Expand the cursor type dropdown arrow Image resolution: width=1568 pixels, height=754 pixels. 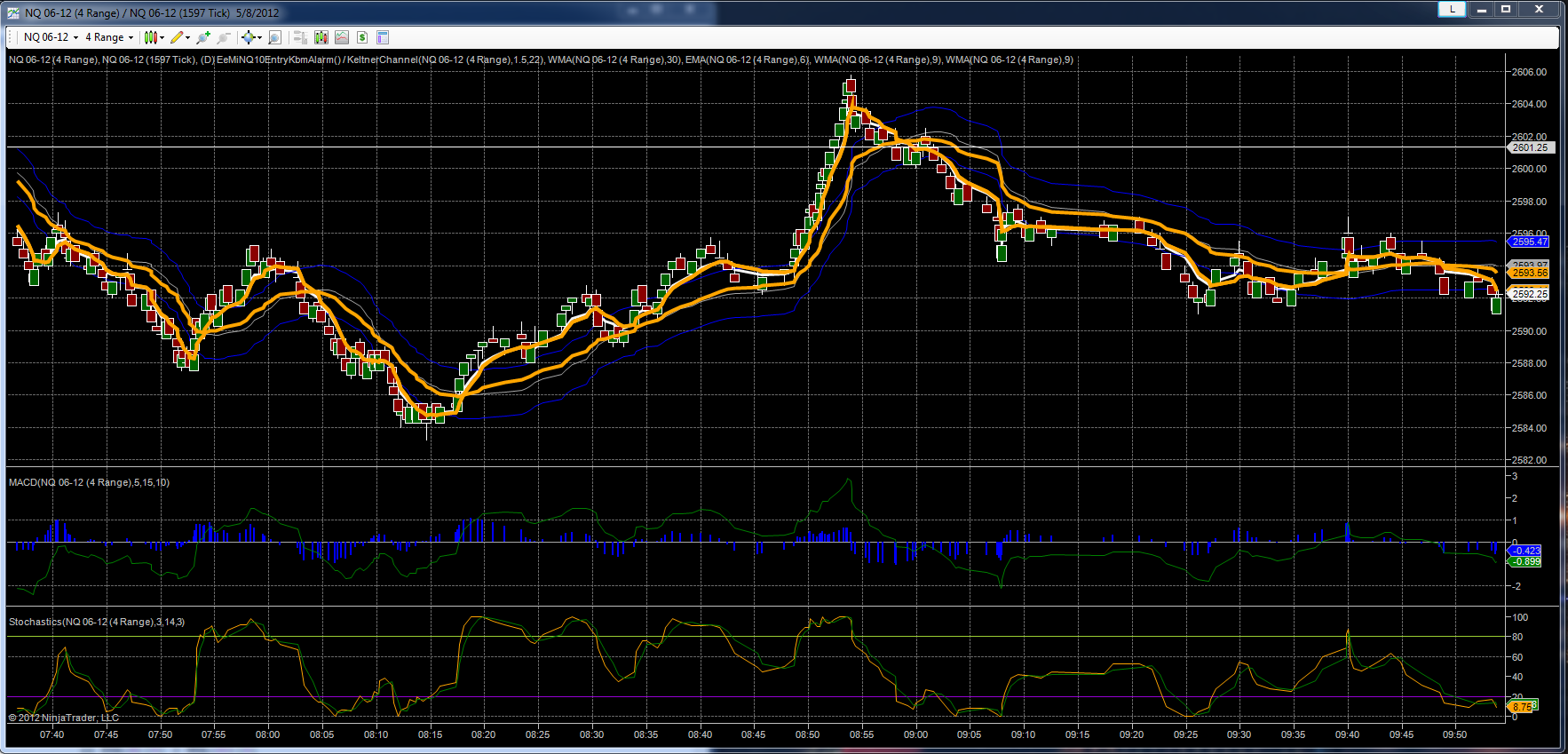point(259,37)
